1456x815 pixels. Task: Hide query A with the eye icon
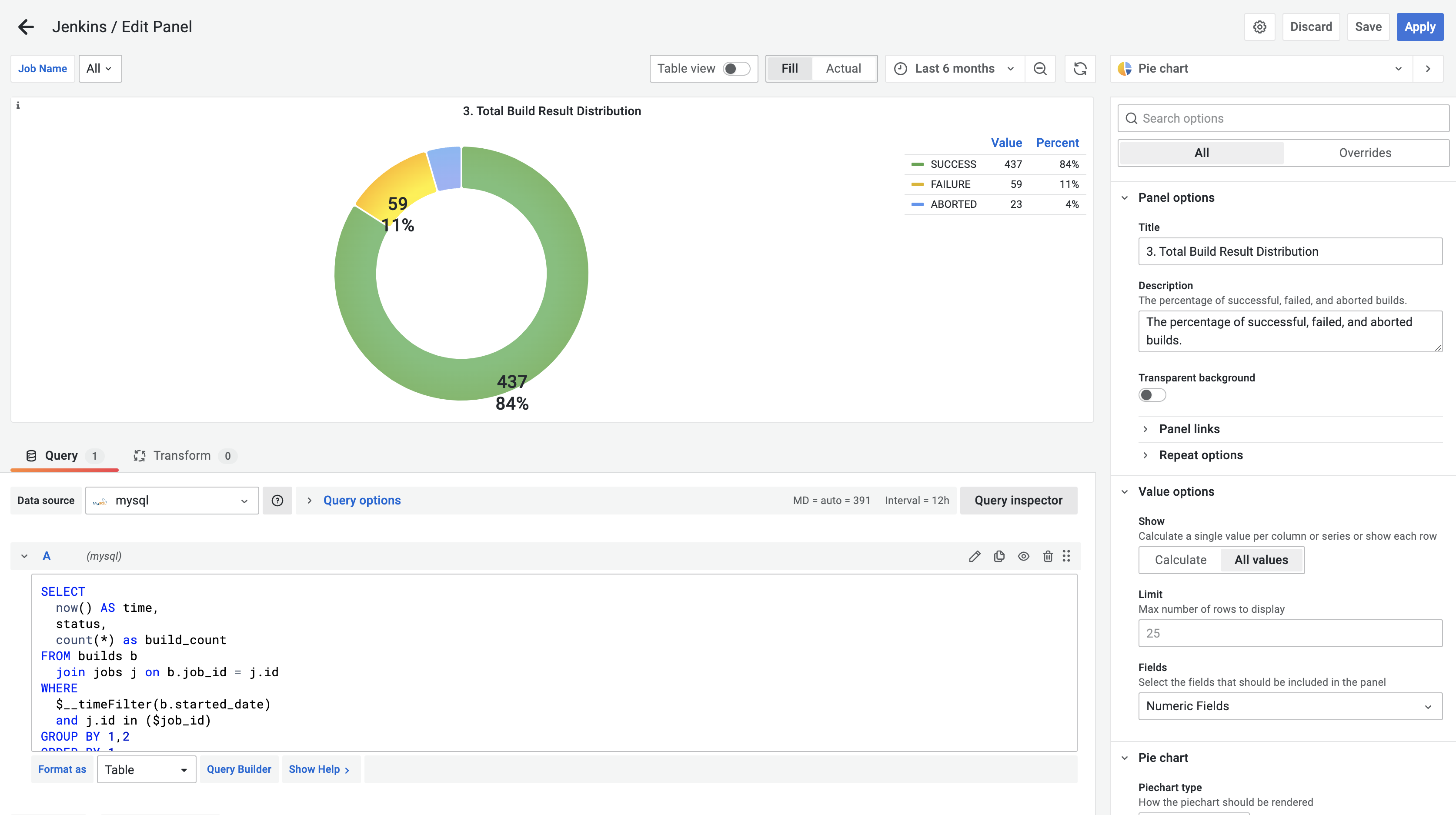[1023, 556]
